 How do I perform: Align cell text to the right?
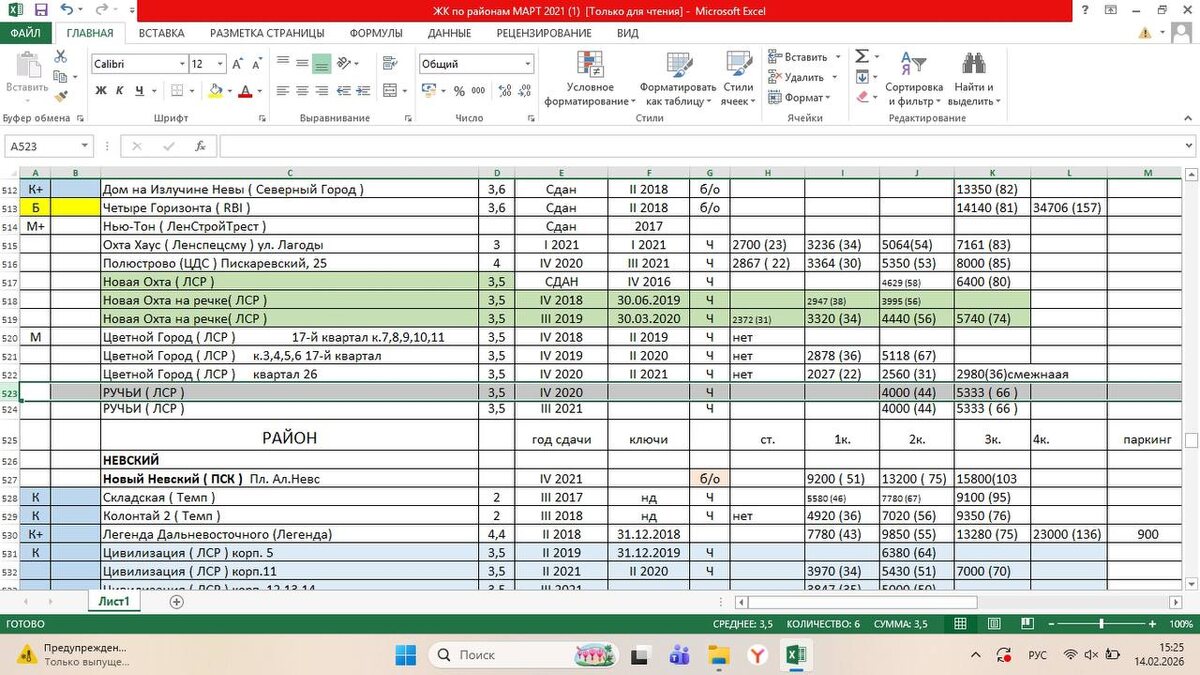click(321, 91)
